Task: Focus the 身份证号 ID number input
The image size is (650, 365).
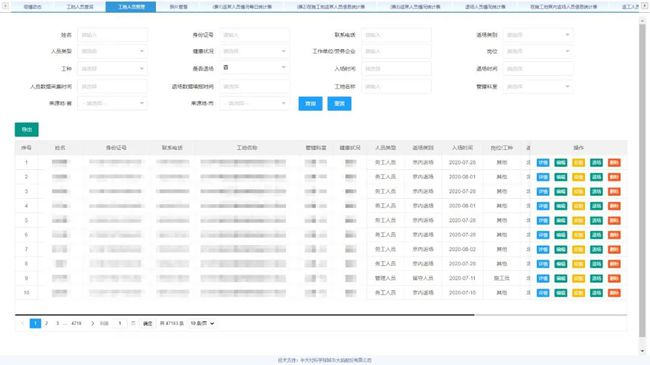Action: coord(254,35)
